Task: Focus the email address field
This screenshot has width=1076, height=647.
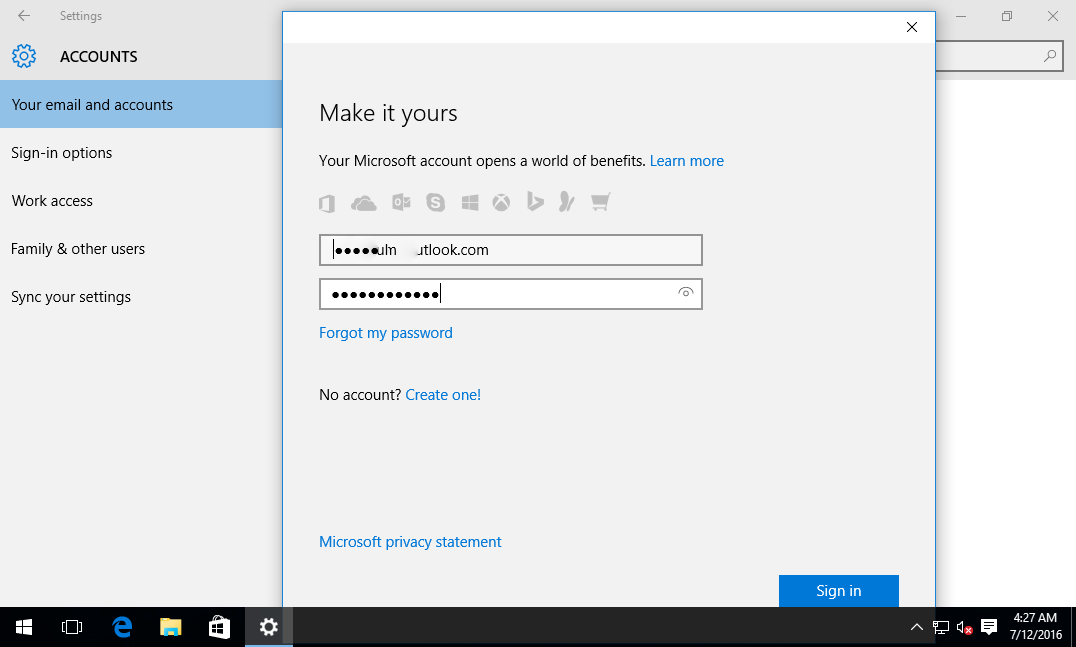Action: pyautogui.click(x=511, y=250)
